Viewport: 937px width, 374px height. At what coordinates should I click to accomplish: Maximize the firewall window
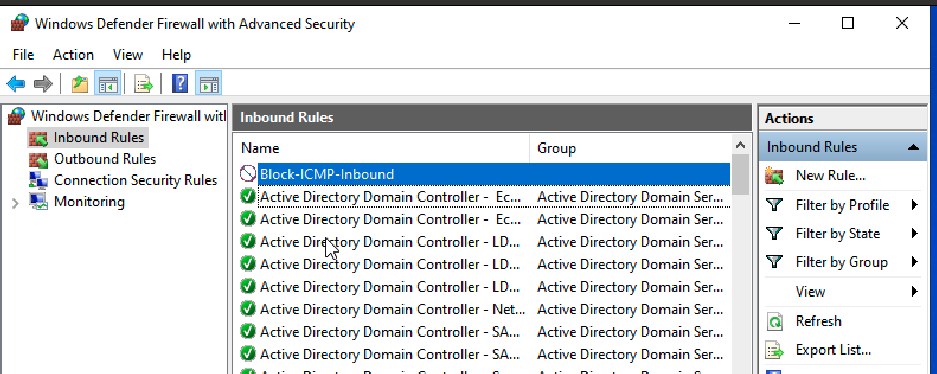tap(847, 23)
